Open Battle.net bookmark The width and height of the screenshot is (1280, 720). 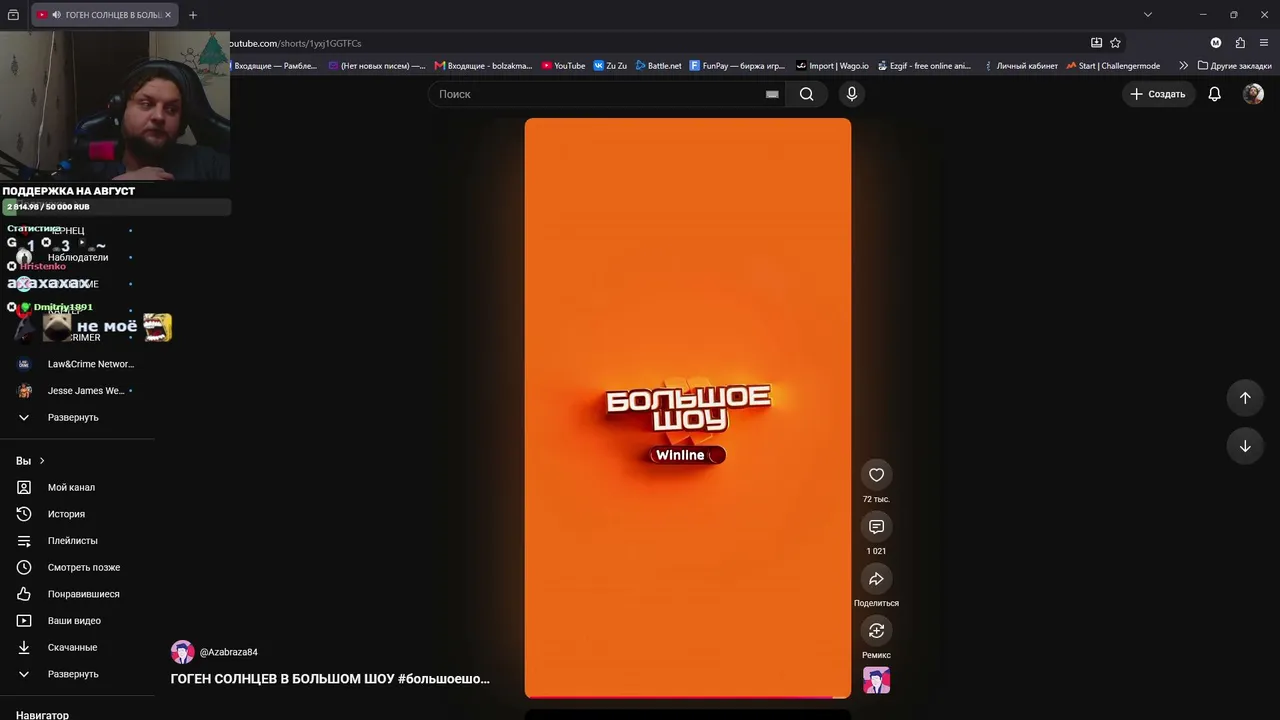pyautogui.click(x=658, y=66)
